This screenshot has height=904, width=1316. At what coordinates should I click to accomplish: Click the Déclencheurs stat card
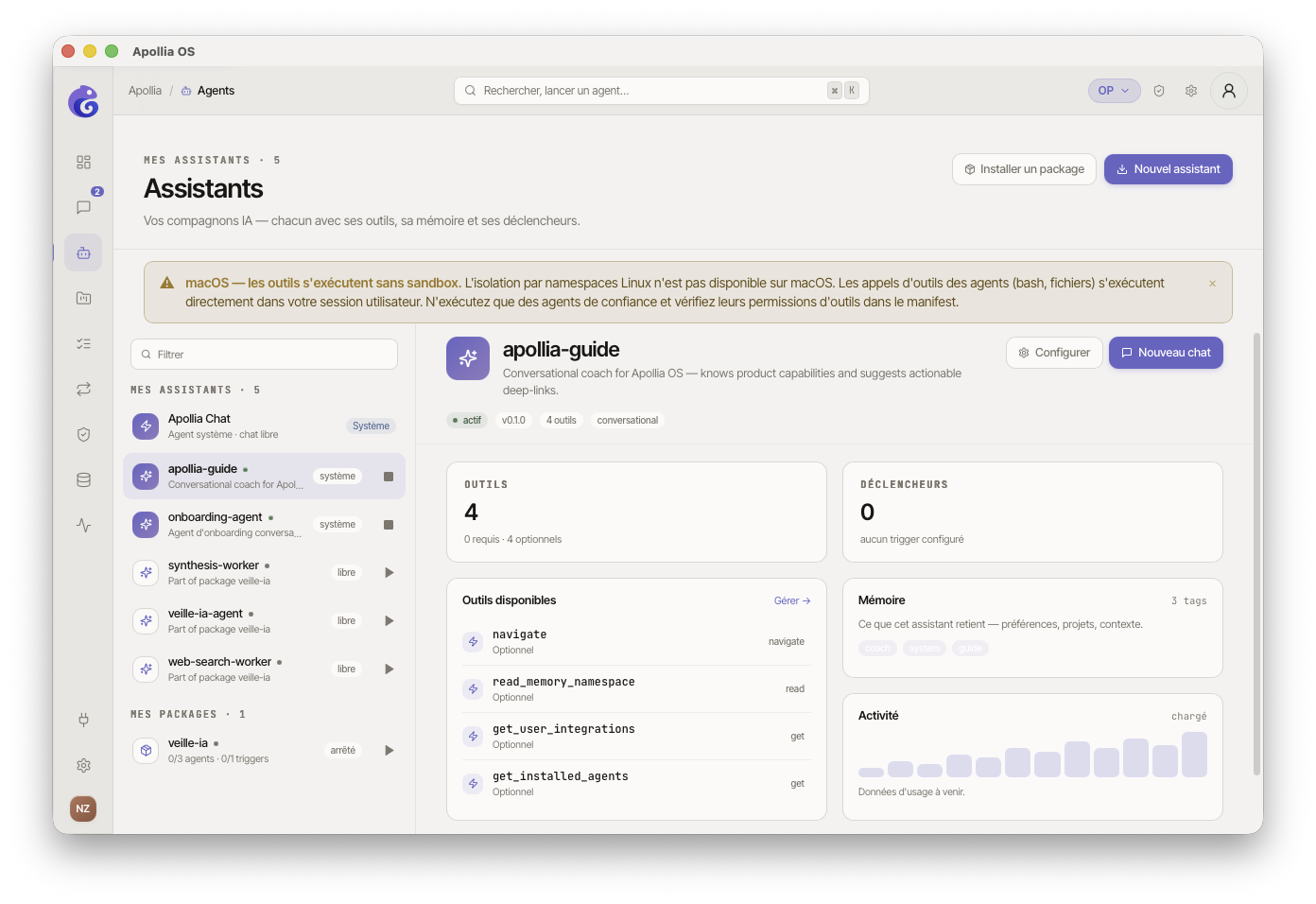click(x=1032, y=513)
